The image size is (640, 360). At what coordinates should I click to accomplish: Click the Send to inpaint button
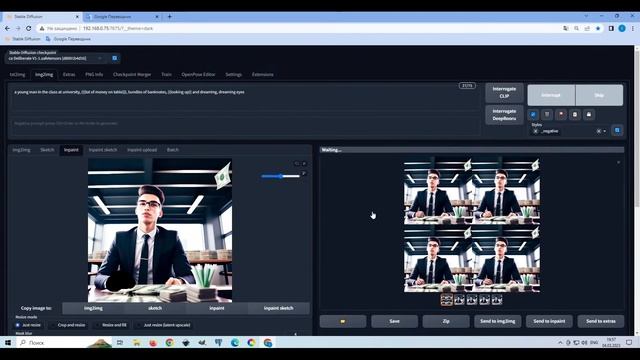(549, 321)
